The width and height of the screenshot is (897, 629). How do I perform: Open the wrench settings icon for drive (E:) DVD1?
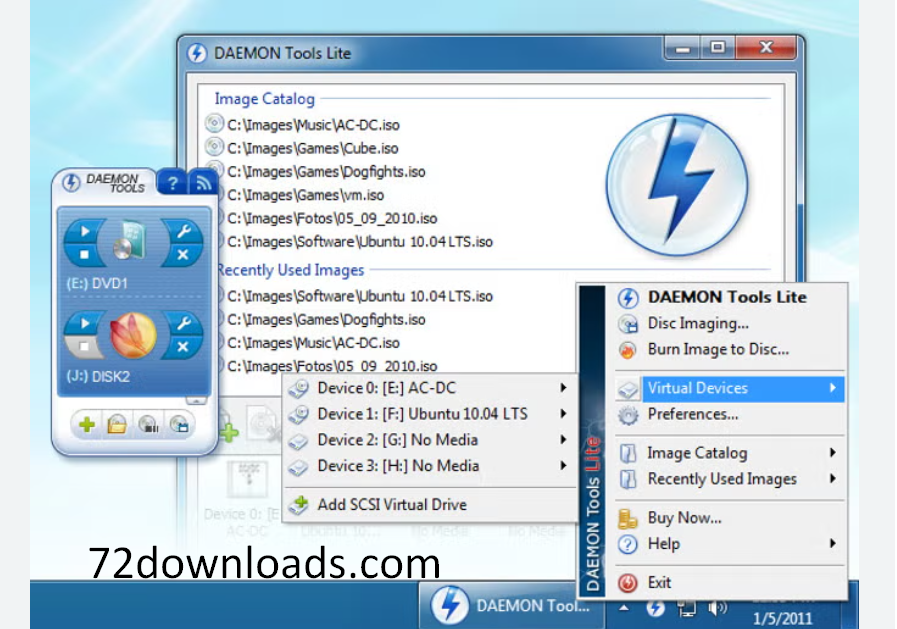click(x=182, y=232)
